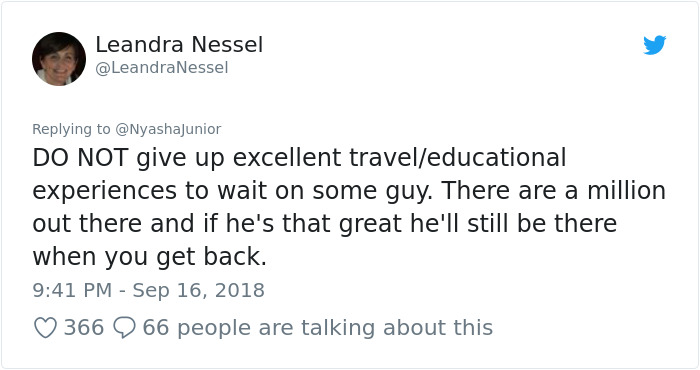The image size is (700, 370).
Task: Click 'There are a million' in tweet body
Action: click(554, 191)
